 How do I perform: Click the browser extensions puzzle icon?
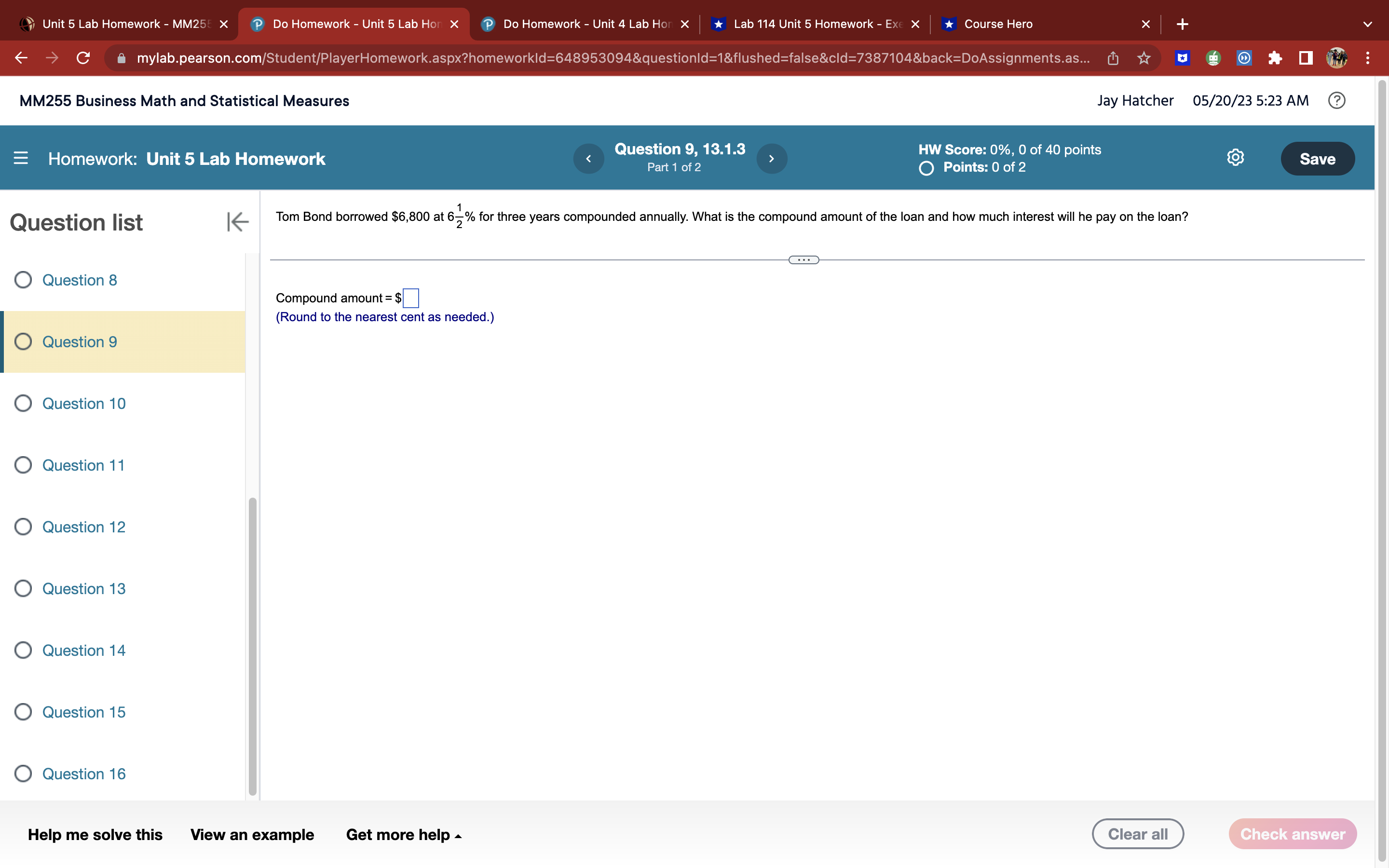point(1275,58)
